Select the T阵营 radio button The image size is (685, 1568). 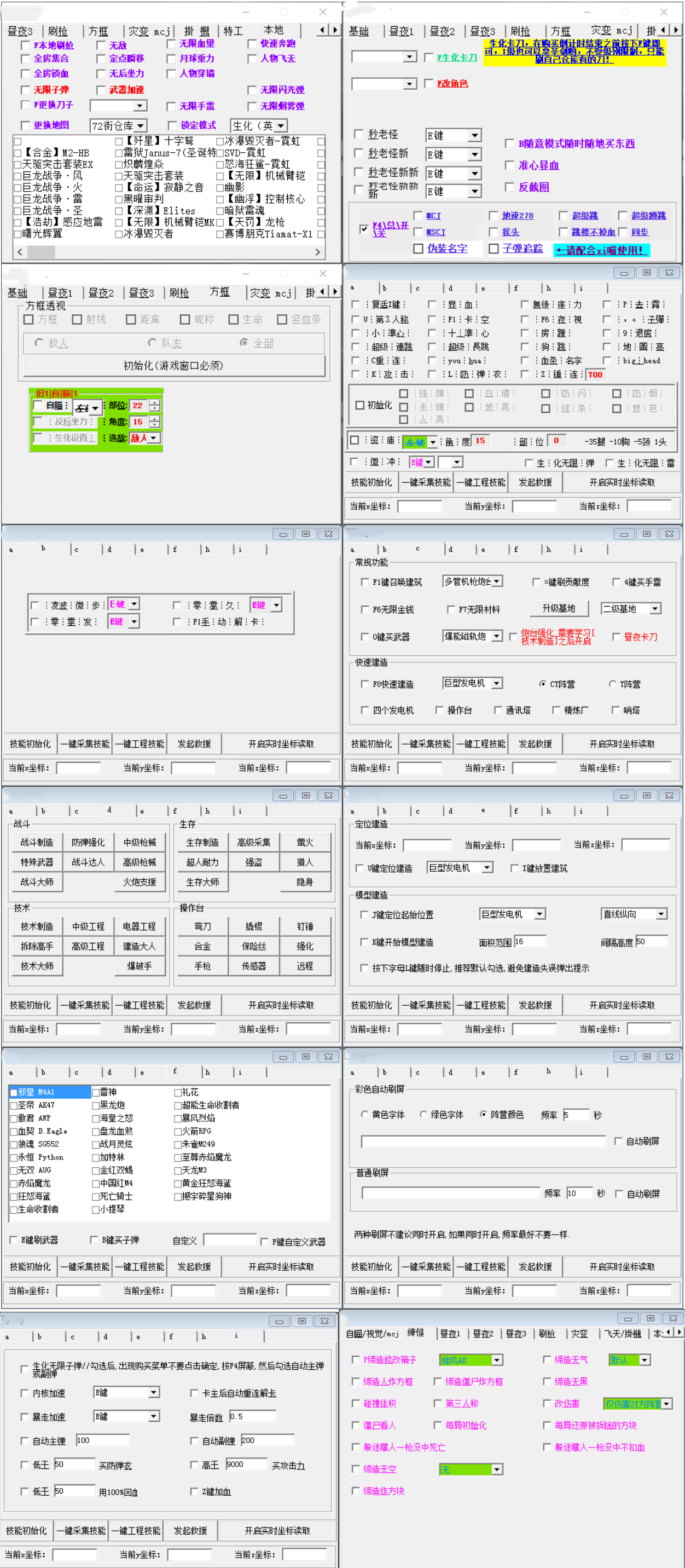pos(613,684)
